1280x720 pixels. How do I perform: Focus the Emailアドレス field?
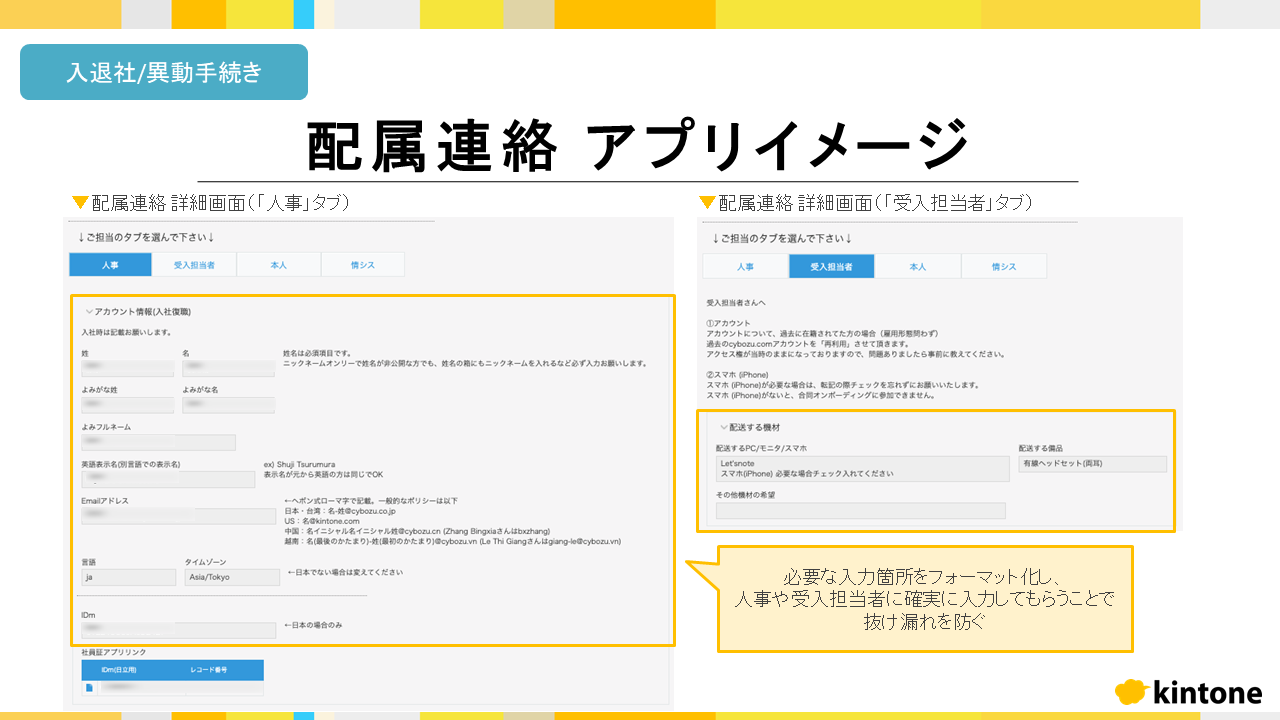pos(179,516)
